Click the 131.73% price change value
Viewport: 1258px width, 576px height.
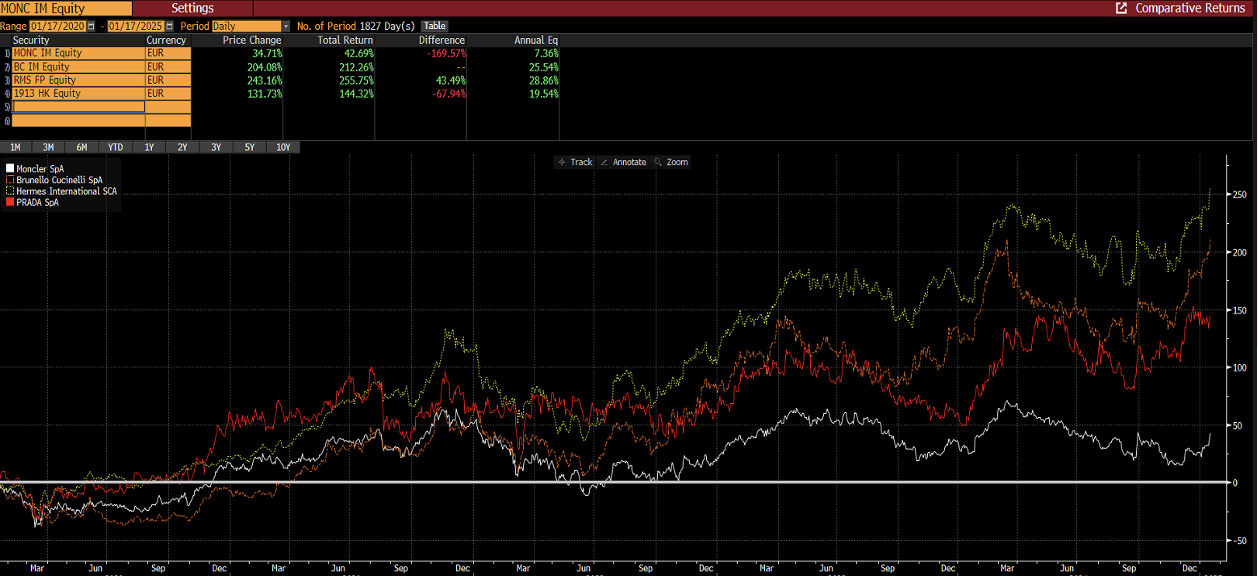point(264,93)
